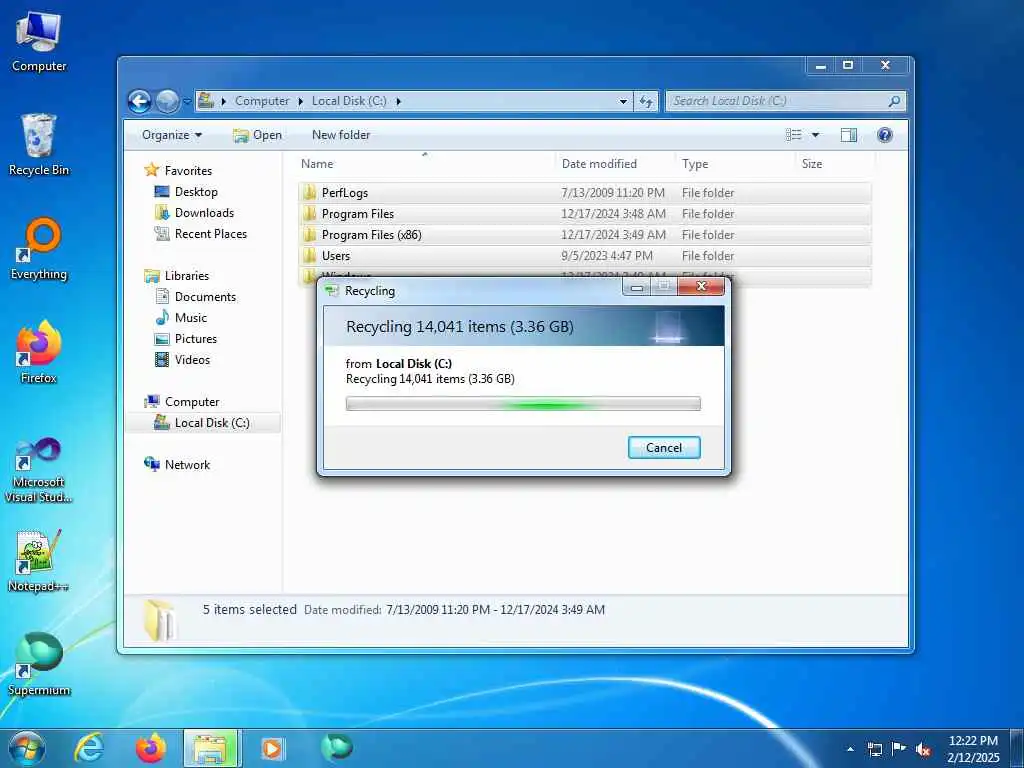The width and height of the screenshot is (1024, 768).
Task: Open the Recycle Bin desktop icon
Action: pyautogui.click(x=39, y=144)
